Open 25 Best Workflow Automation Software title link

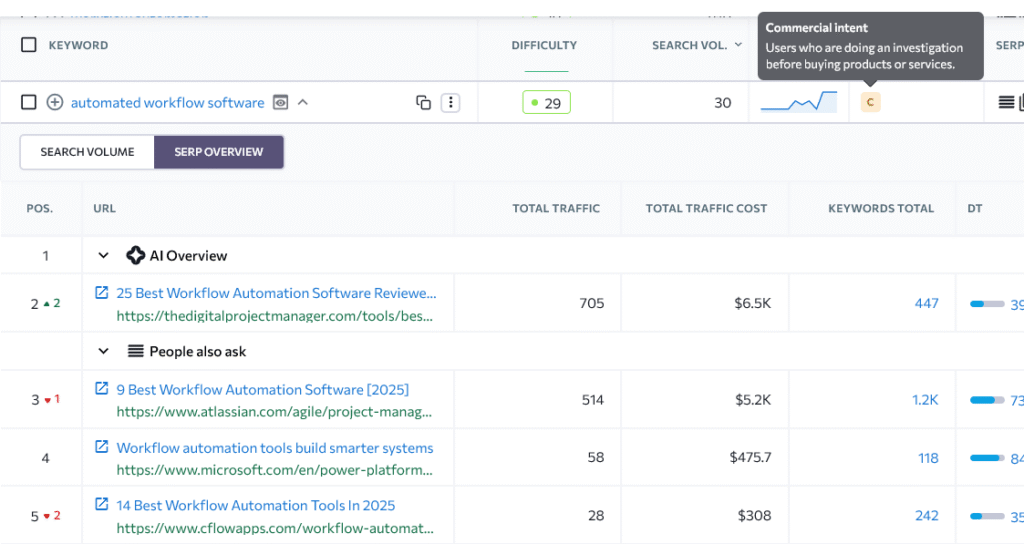(x=276, y=293)
